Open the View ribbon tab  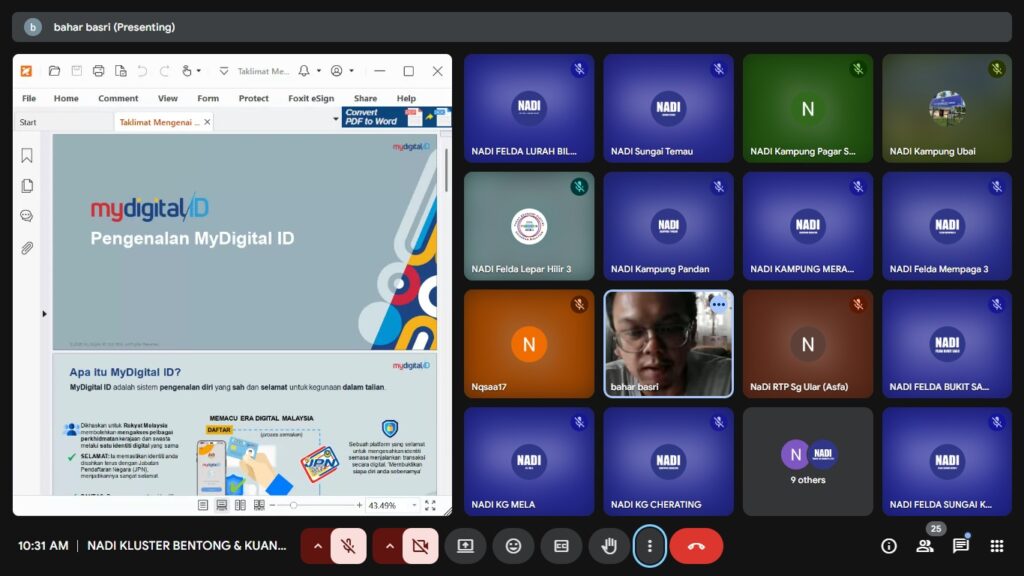coord(168,98)
